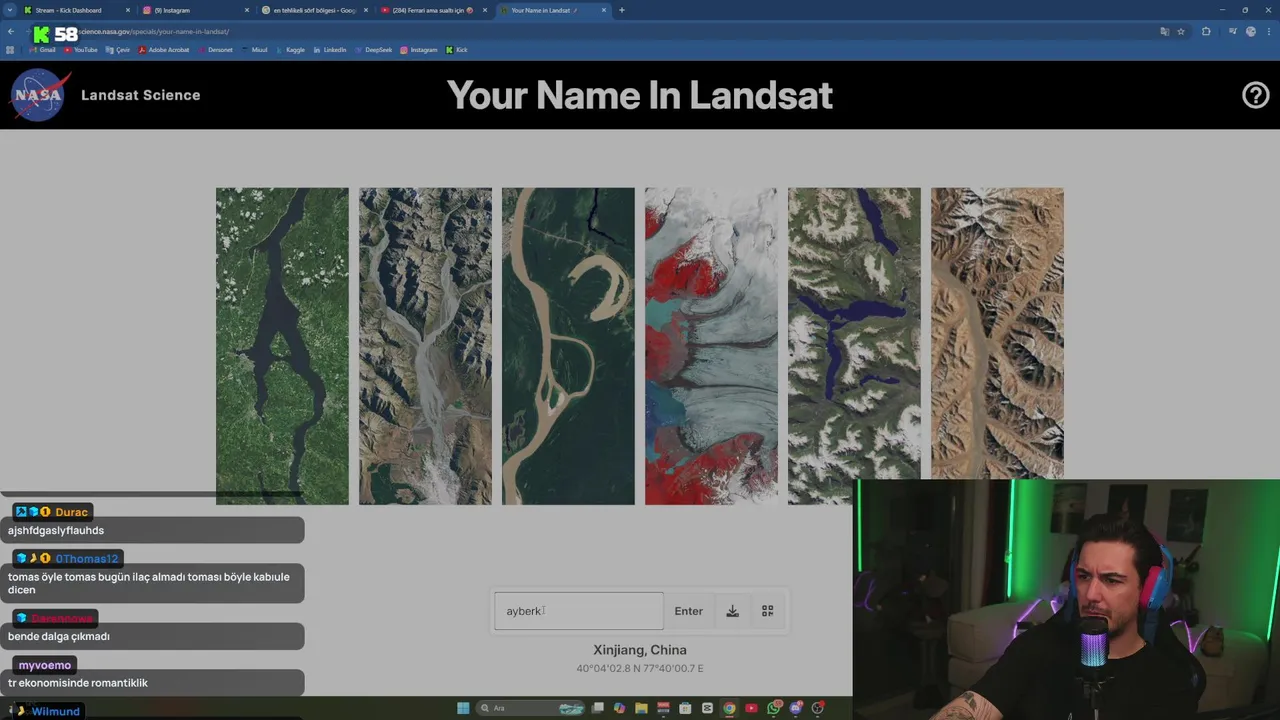Open the DeepSeek bookmark
The image size is (1280, 720).
[x=373, y=49]
